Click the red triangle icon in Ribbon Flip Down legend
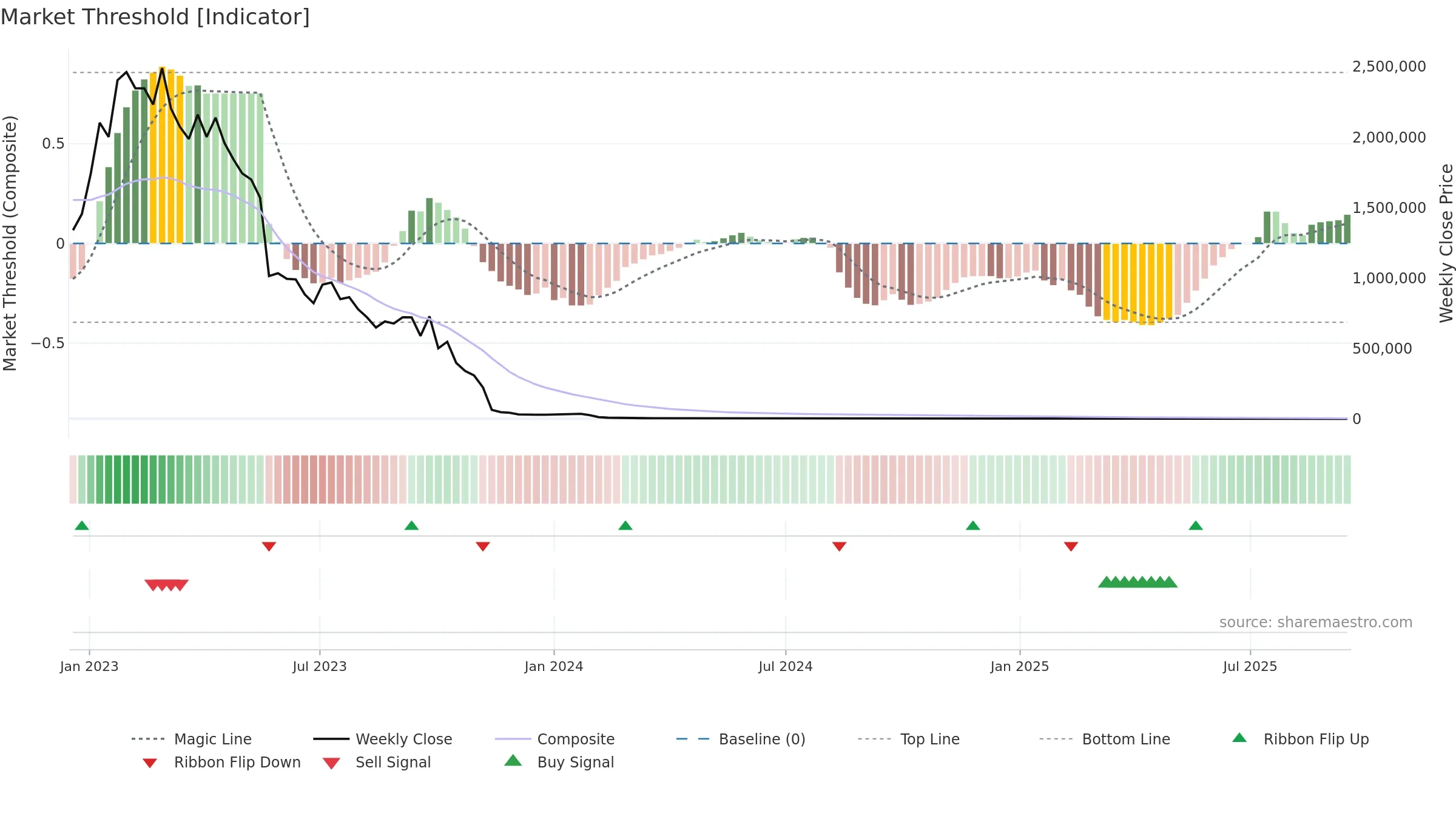Viewport: 1456px width, 819px height. 150,763
